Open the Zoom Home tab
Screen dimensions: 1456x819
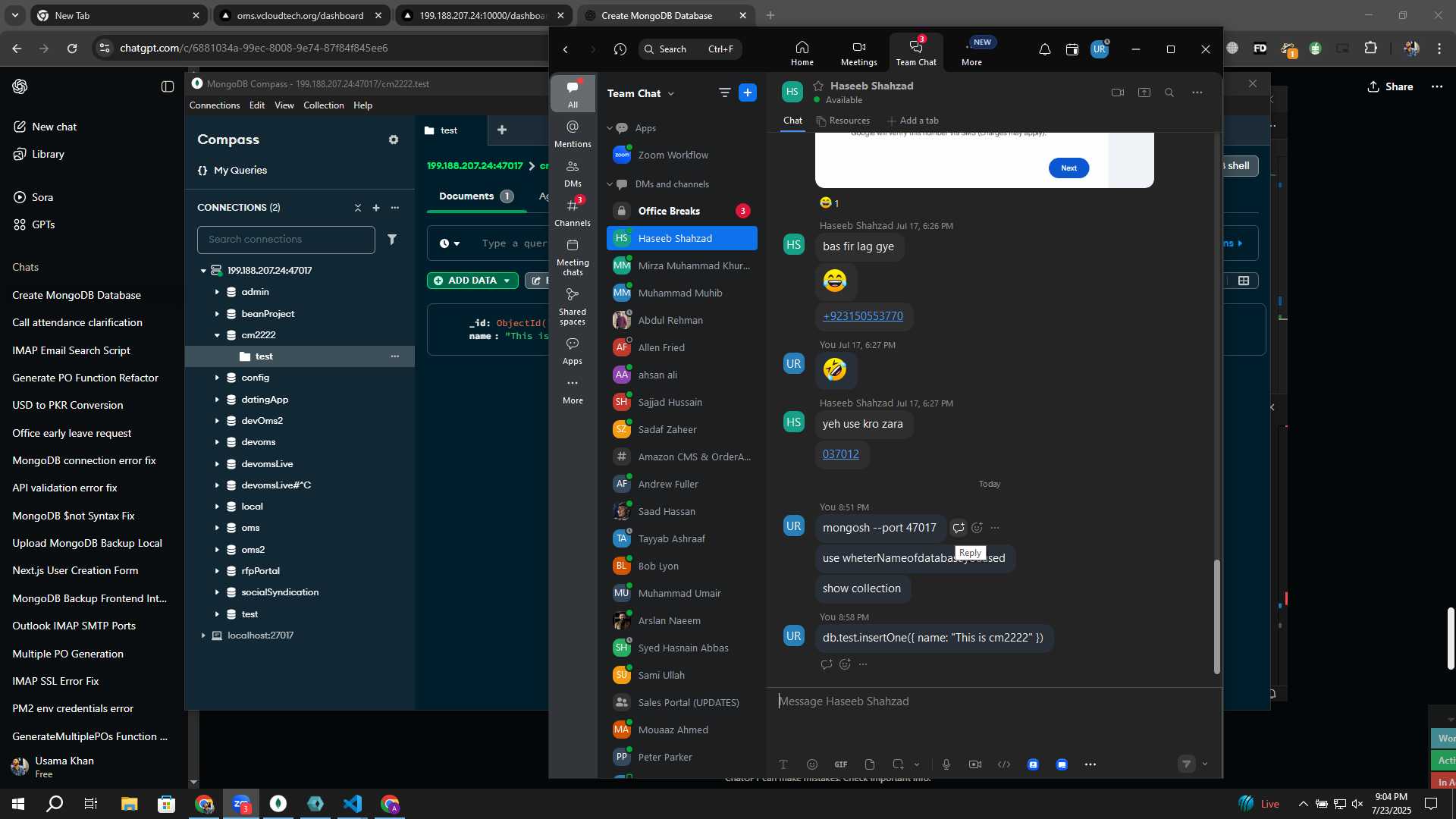(x=802, y=53)
